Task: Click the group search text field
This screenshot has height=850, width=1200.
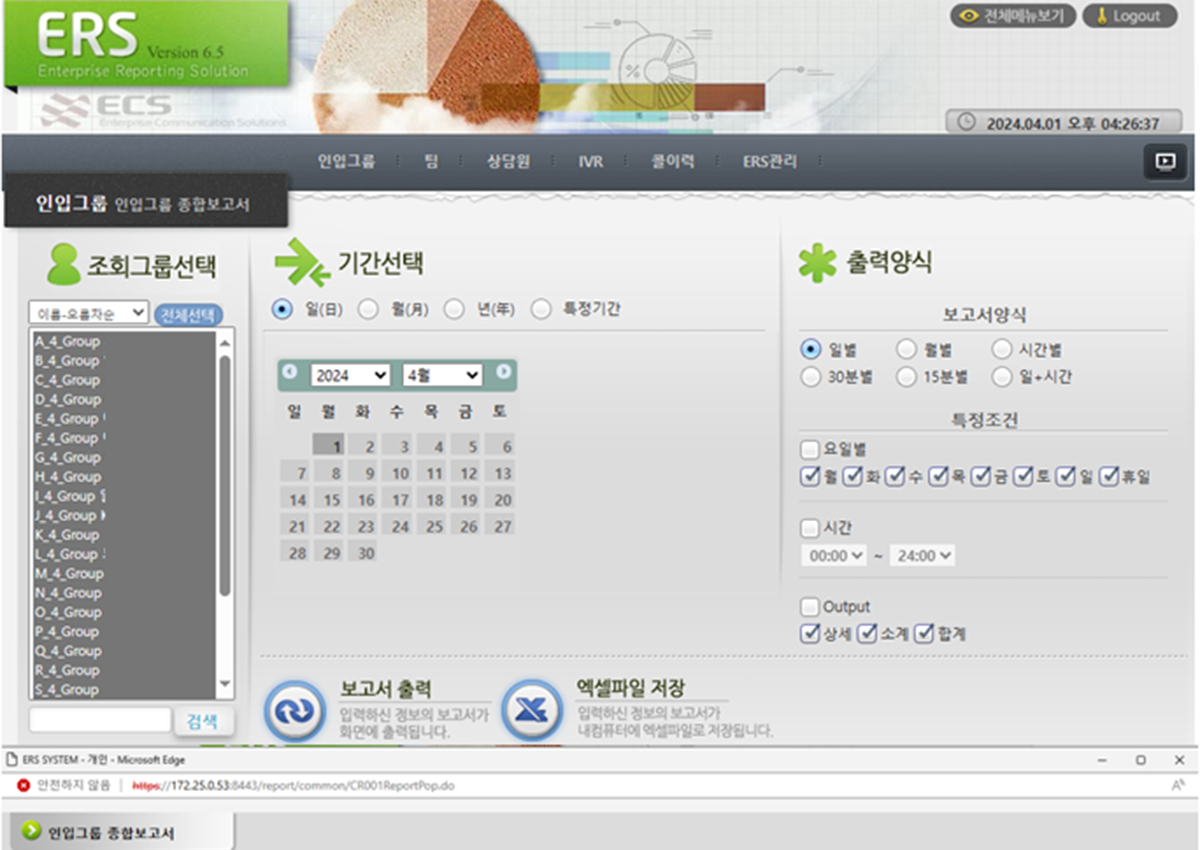Action: [x=100, y=720]
